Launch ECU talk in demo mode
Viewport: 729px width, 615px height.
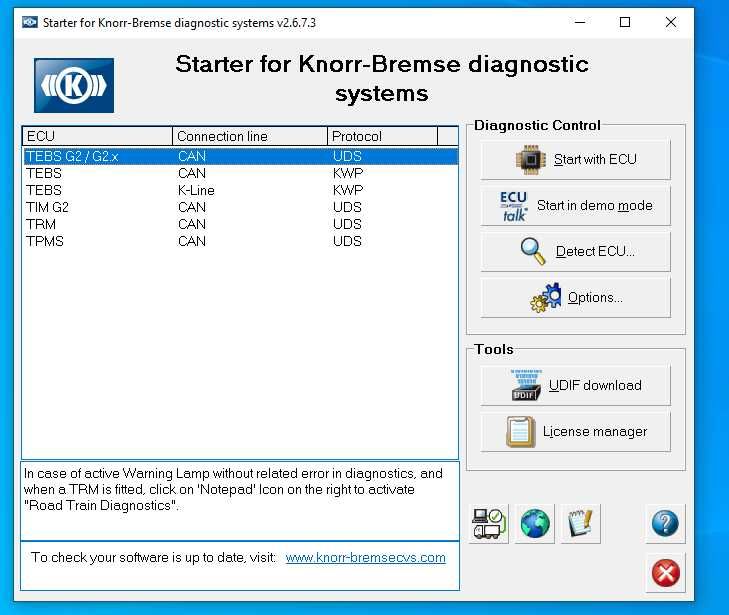tap(575, 205)
